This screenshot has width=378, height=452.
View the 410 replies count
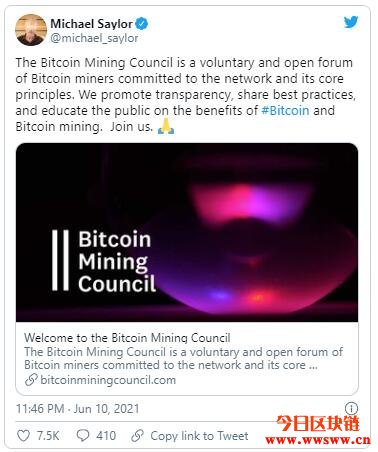(106, 436)
